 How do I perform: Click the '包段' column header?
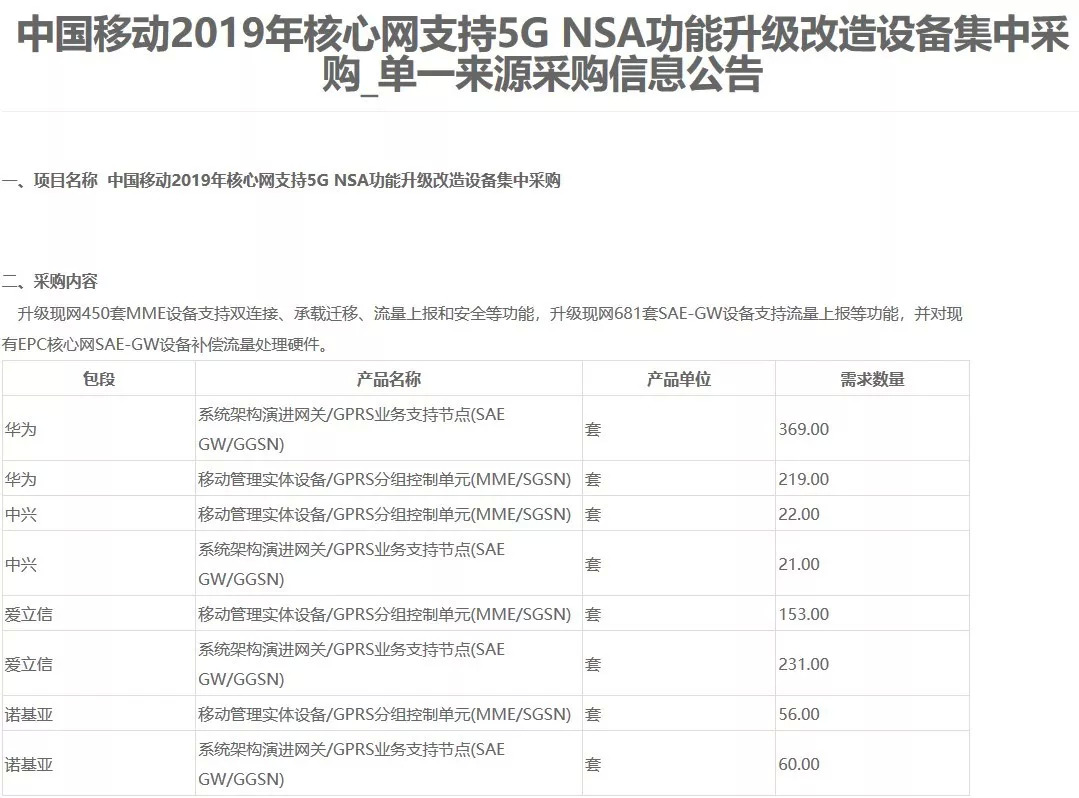click(98, 379)
